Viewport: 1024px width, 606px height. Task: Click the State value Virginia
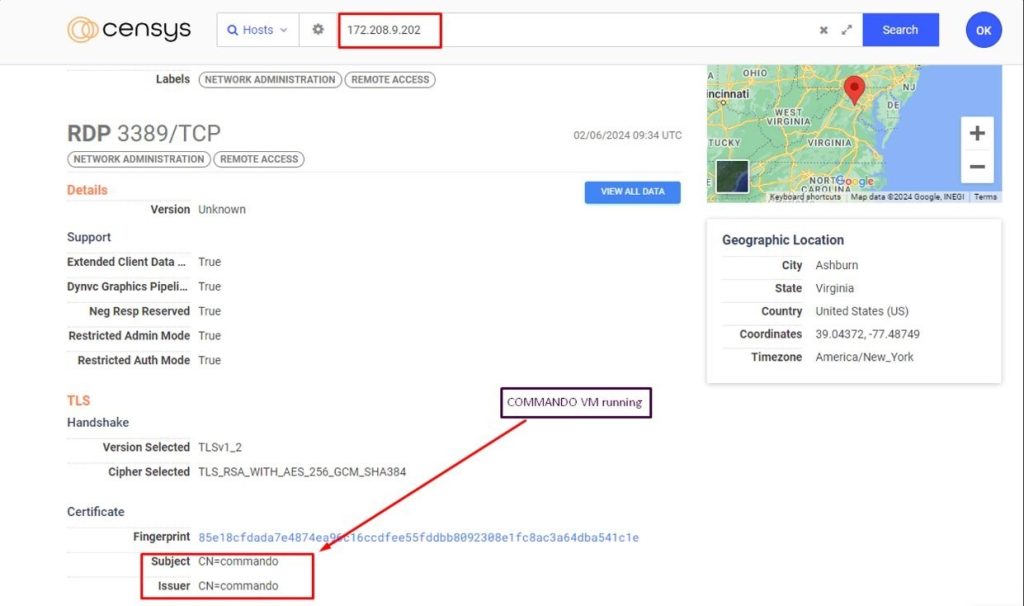tap(834, 288)
